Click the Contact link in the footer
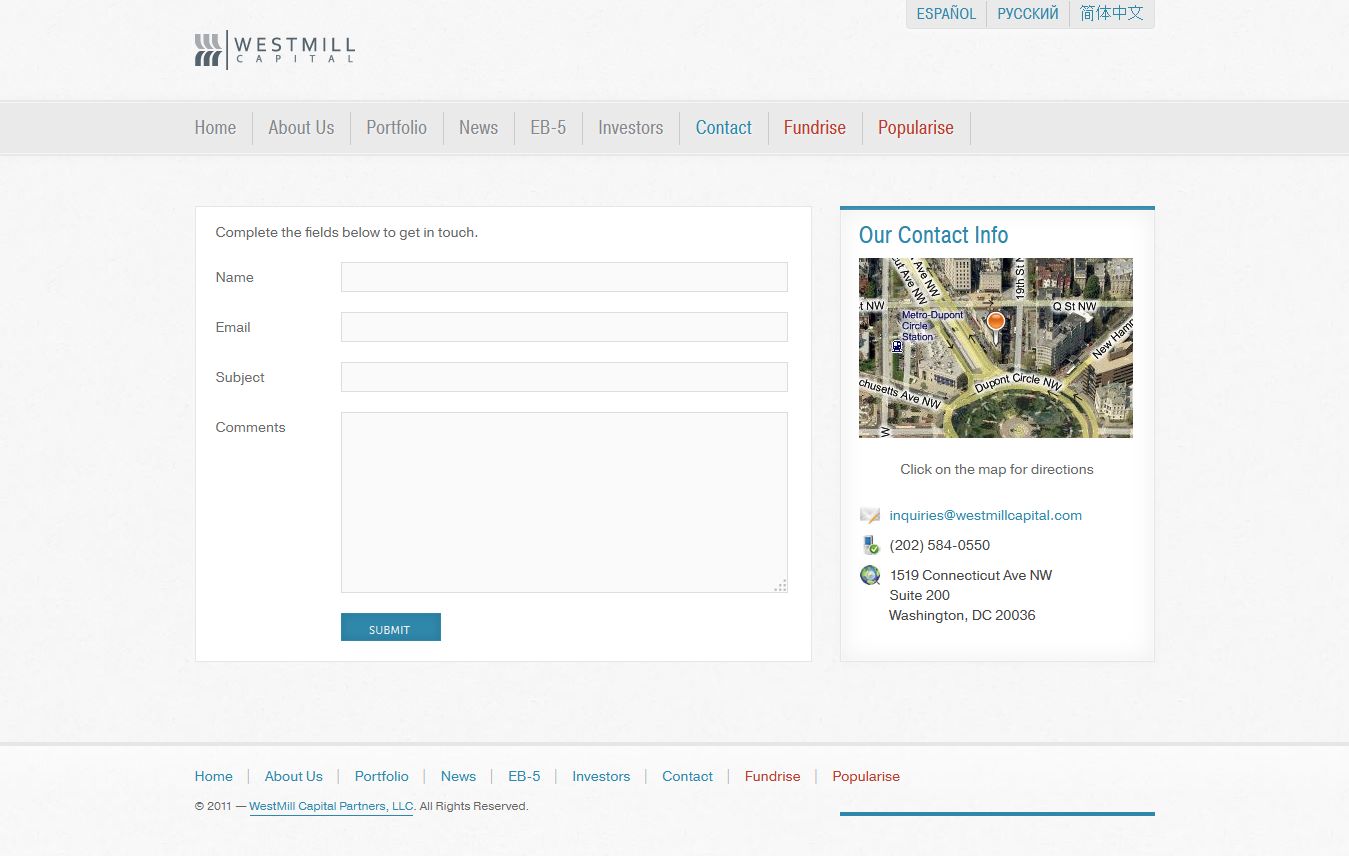 pos(688,777)
